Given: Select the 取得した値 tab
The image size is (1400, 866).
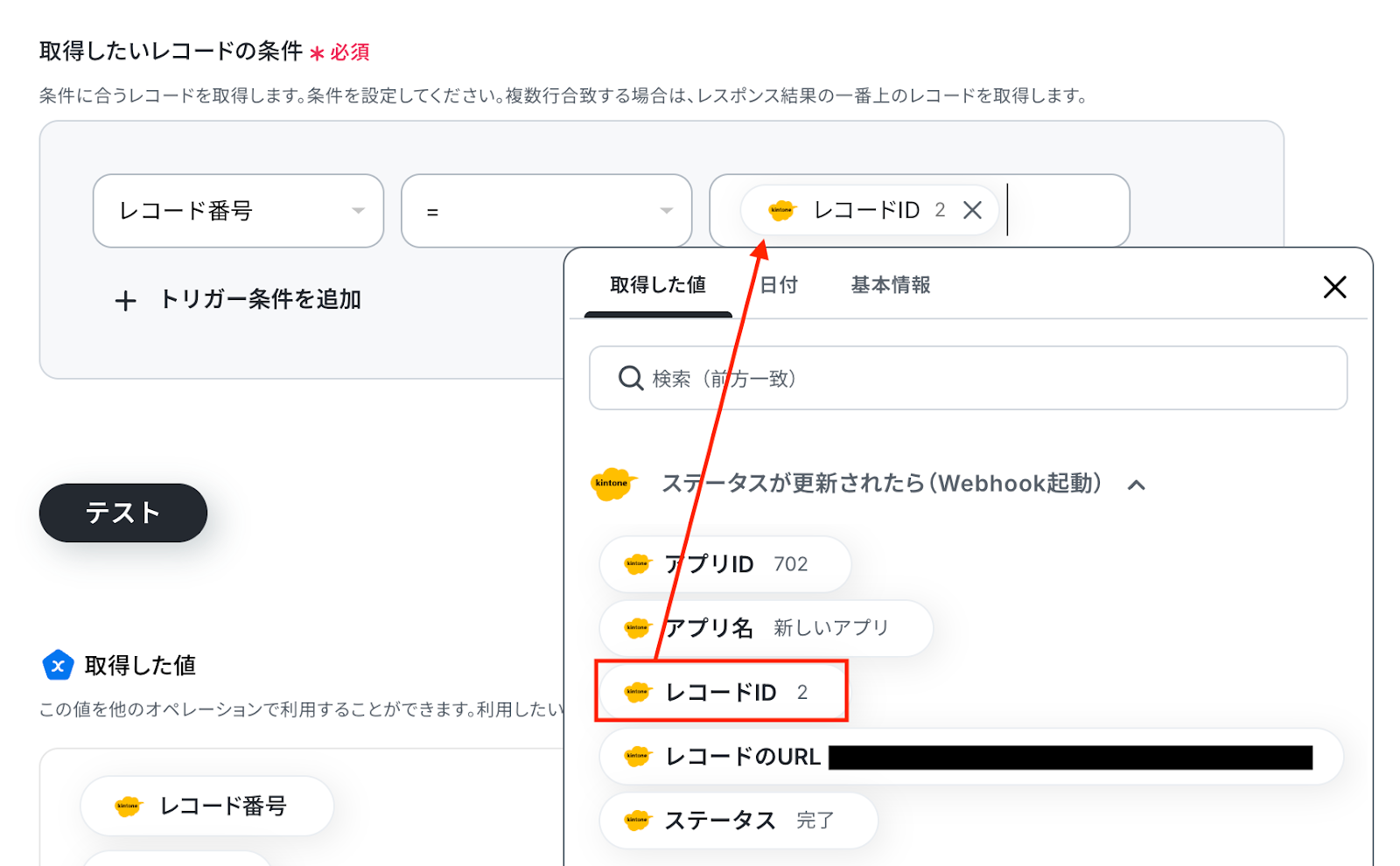Looking at the screenshot, I should [658, 285].
